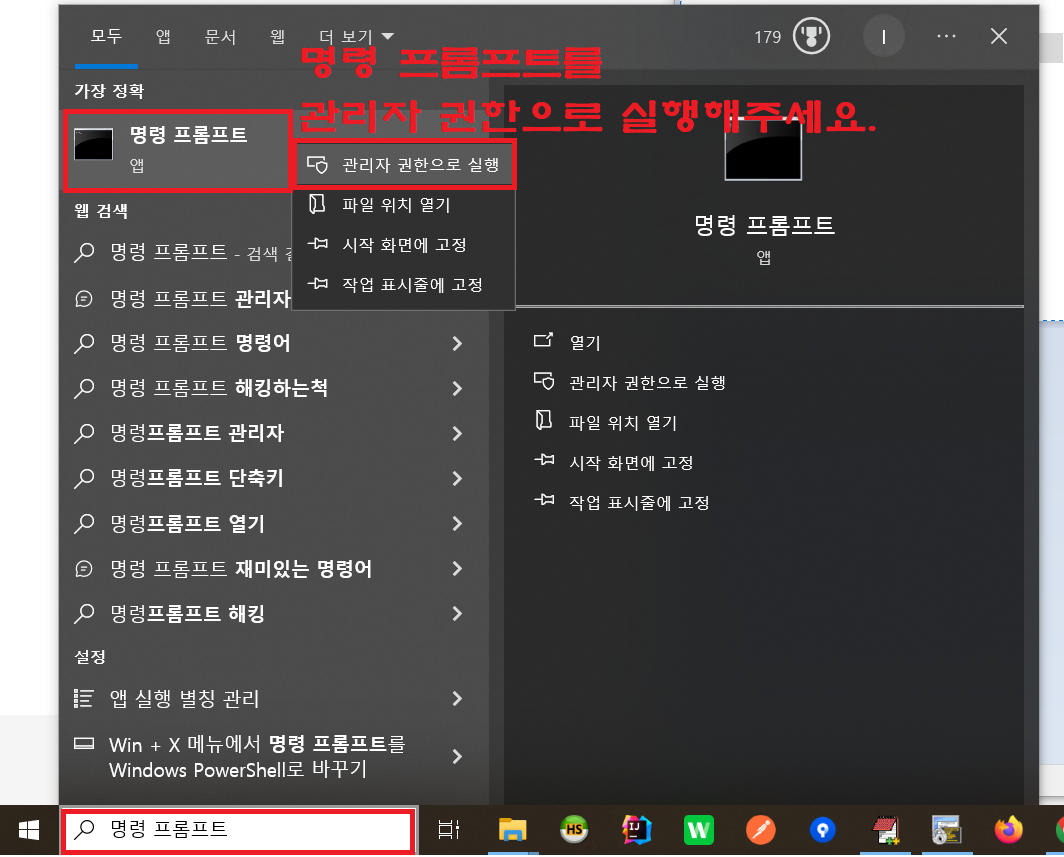Select 명령 프롬프트 best match result

tap(176, 151)
